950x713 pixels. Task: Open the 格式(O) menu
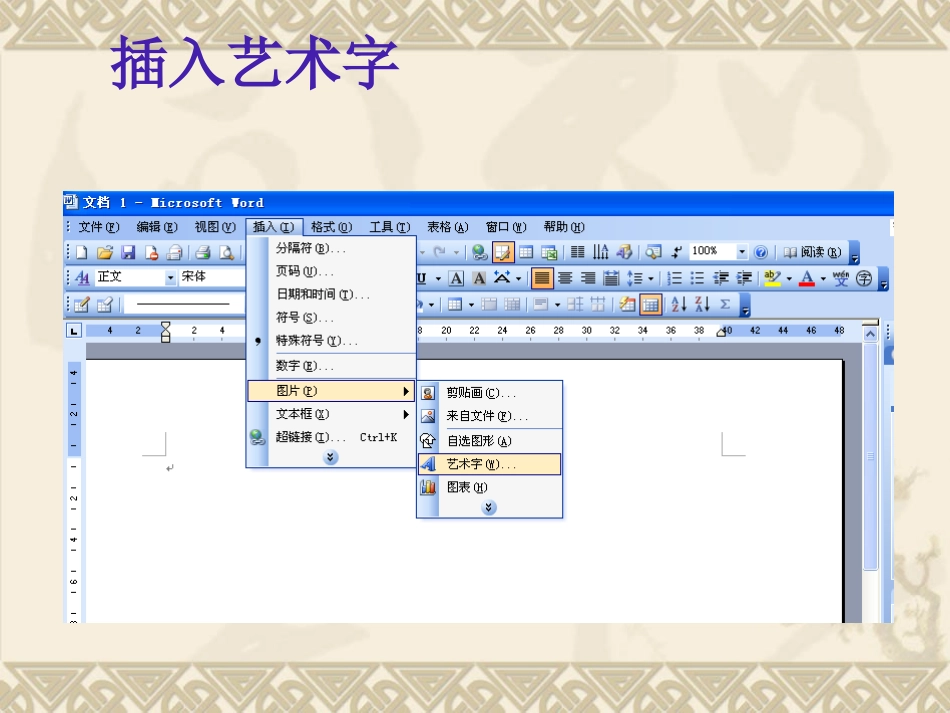pos(331,227)
